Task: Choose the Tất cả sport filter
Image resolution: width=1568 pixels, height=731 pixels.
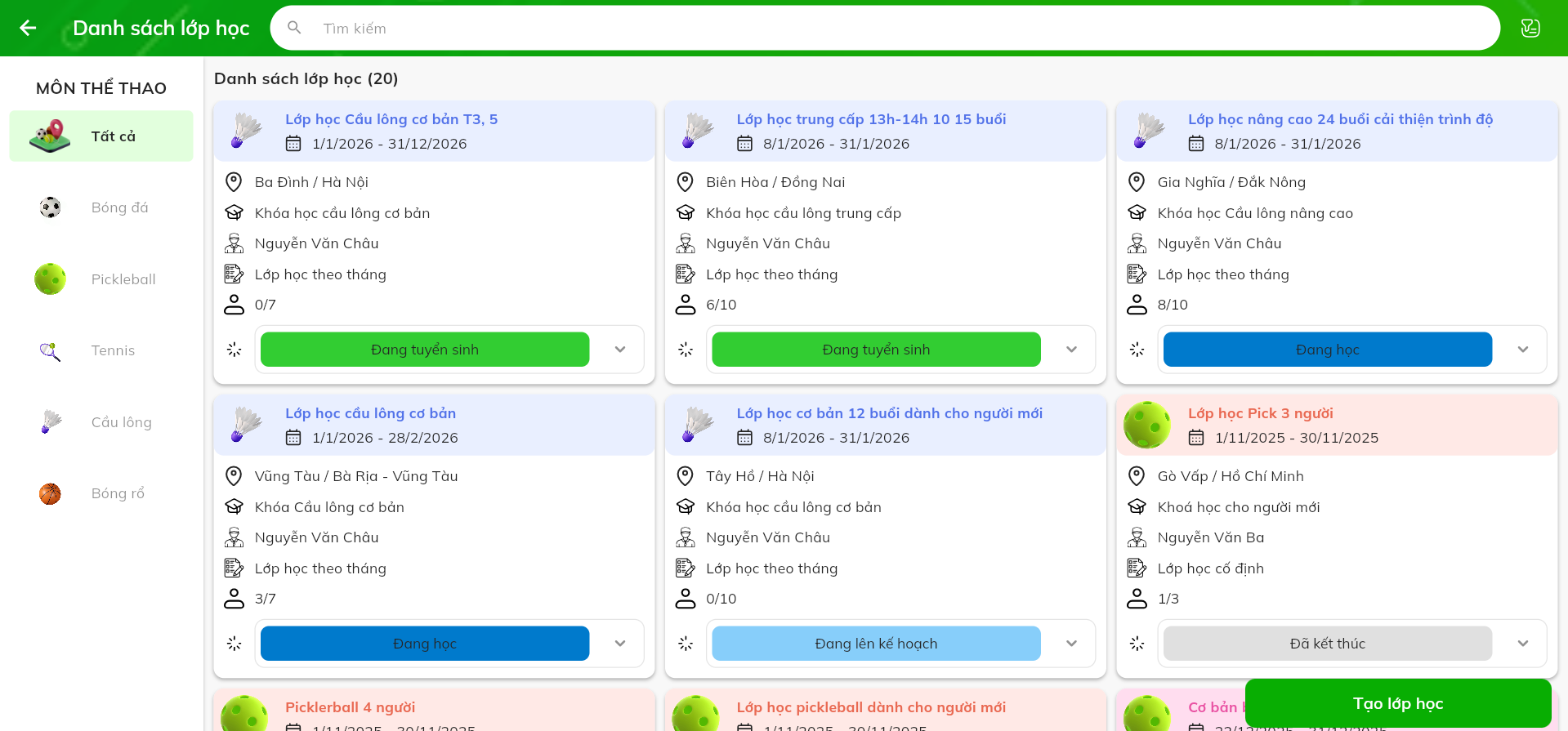Action: click(101, 136)
